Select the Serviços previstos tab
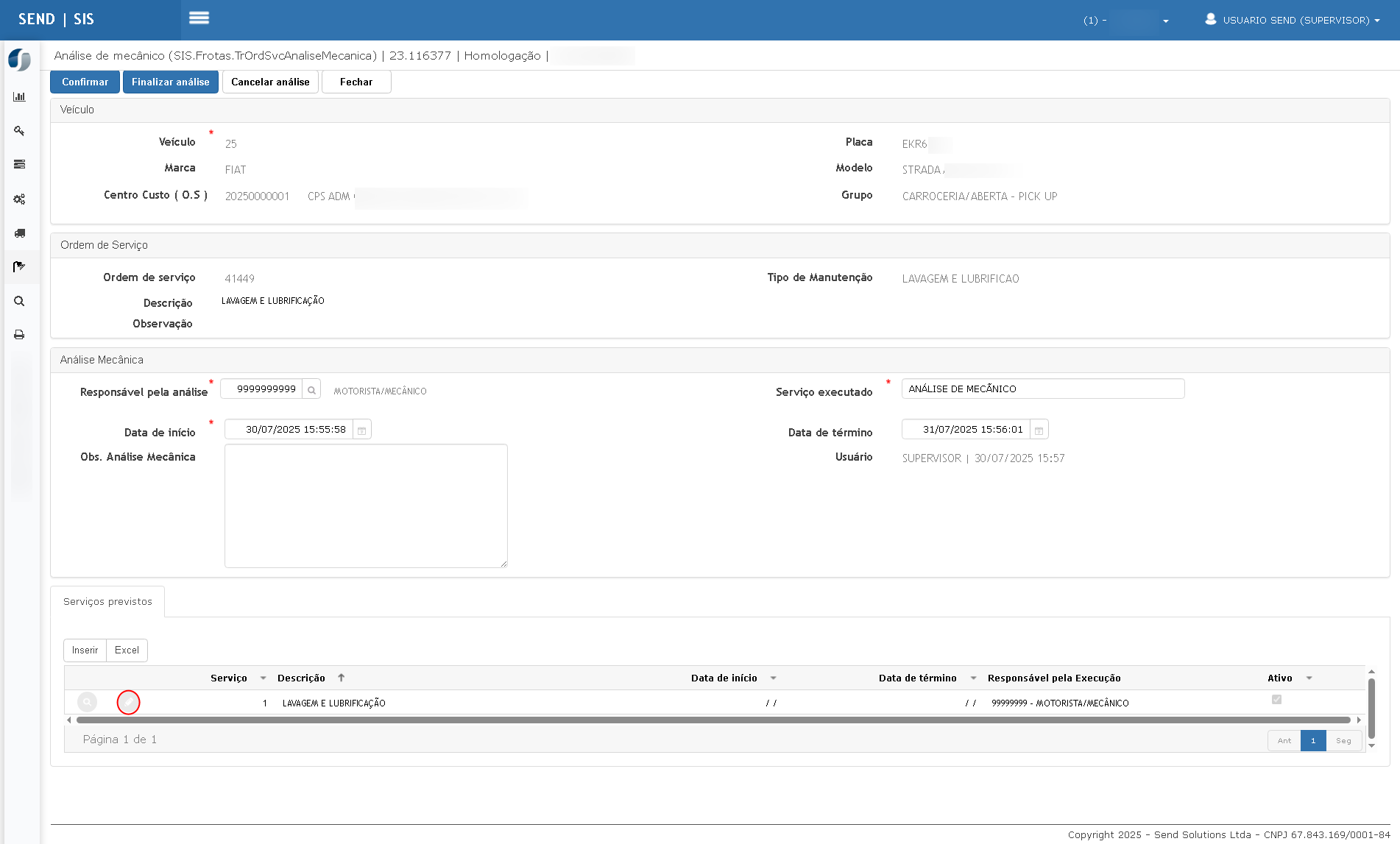Viewport: 1400px width, 844px height. pos(107,602)
